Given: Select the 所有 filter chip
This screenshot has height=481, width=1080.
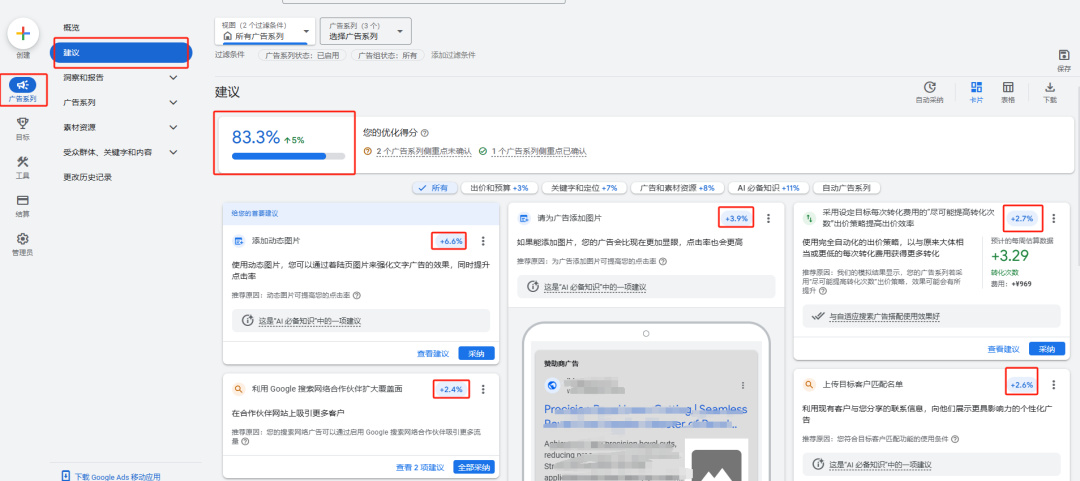Looking at the screenshot, I should (x=435, y=188).
